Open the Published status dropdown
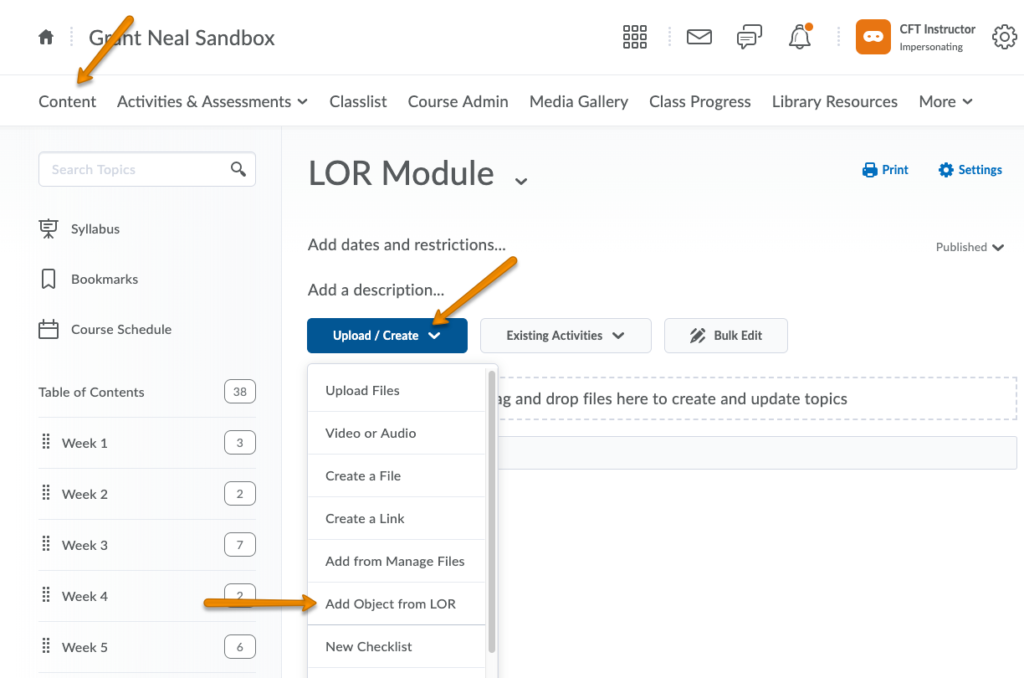1024x678 pixels. [969, 247]
